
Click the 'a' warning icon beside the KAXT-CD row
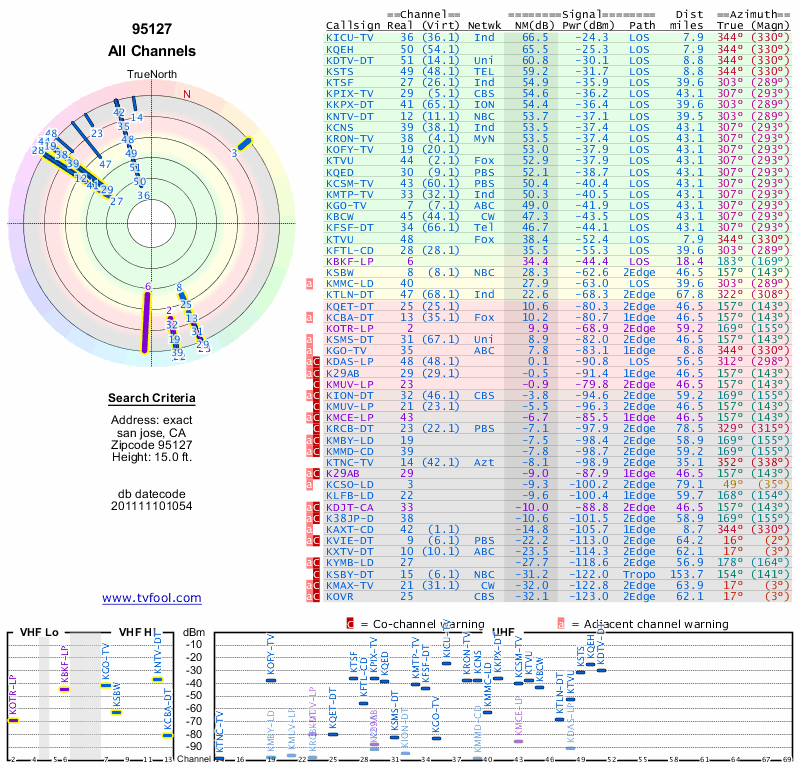(309, 530)
